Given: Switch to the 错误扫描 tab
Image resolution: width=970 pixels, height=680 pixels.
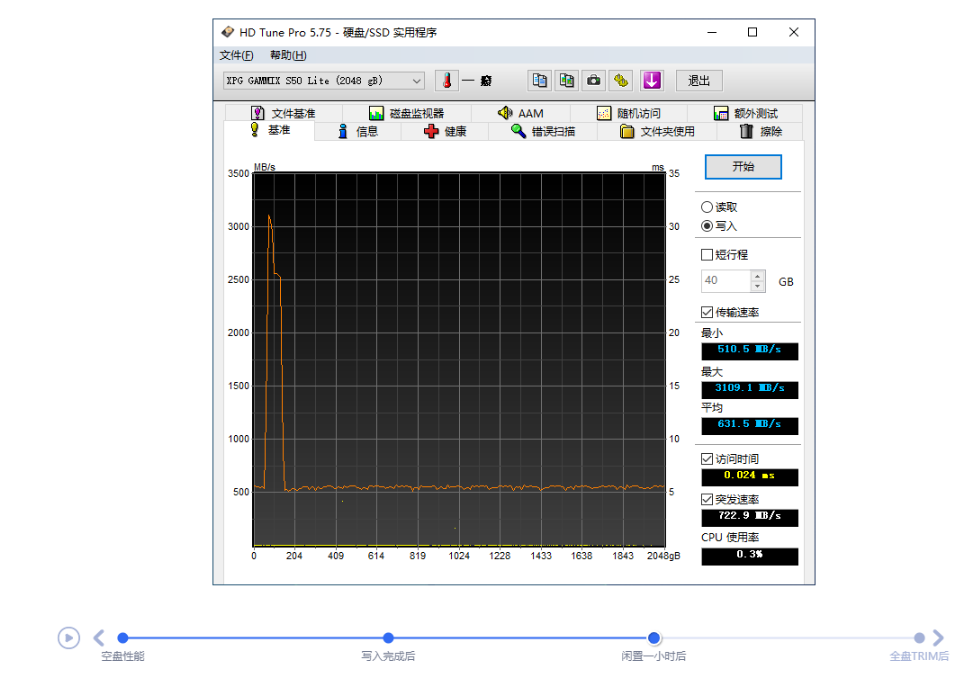Looking at the screenshot, I should point(543,131).
